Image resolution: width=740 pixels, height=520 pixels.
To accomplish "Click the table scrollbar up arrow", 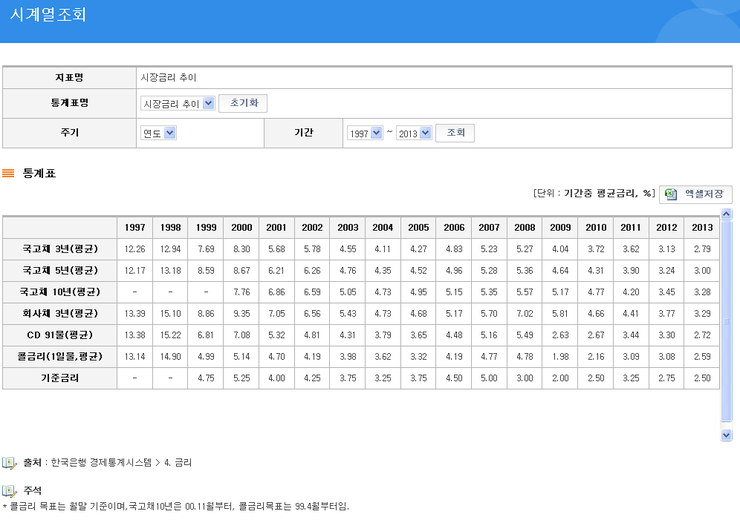I will pos(726,213).
